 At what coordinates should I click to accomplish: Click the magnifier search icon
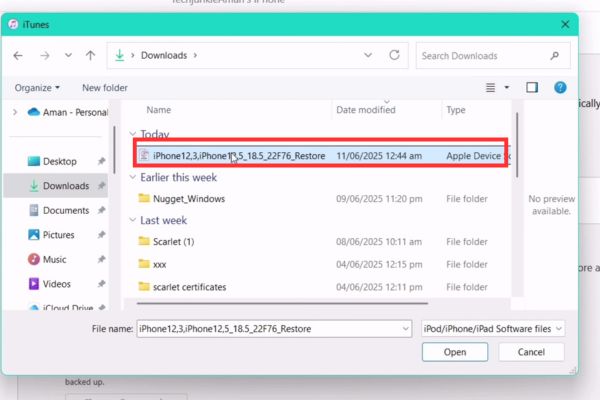555,56
